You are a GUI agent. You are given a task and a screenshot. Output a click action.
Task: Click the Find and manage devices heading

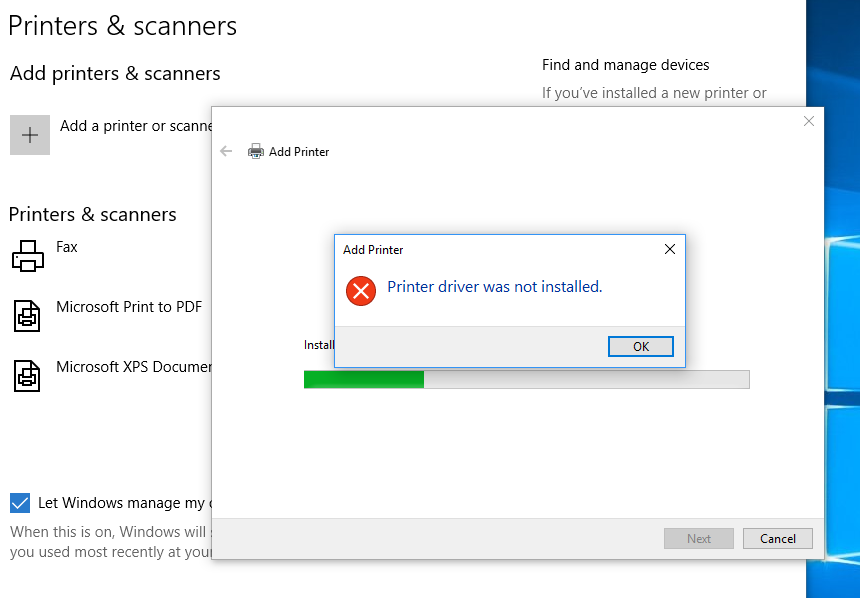626,65
